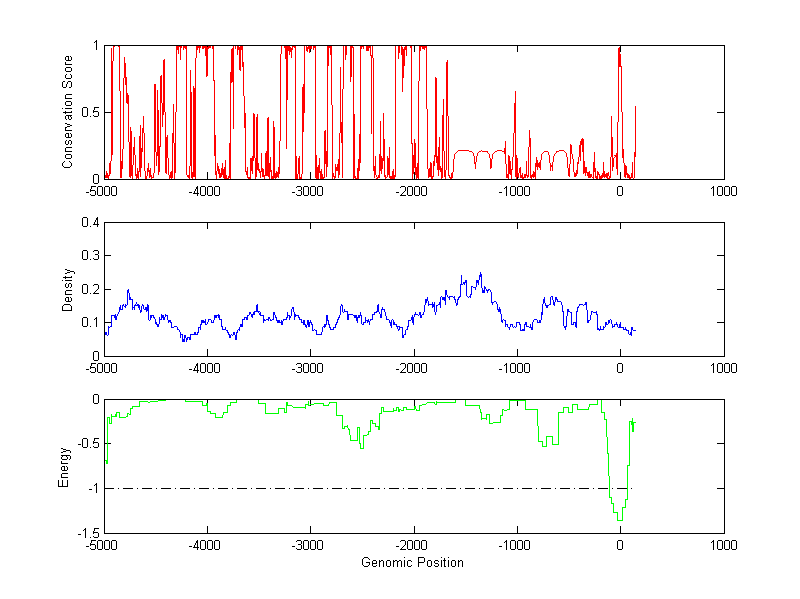The width and height of the screenshot is (800, 599).
Task: Click the 'Density' y-axis label
Action: coord(68,289)
